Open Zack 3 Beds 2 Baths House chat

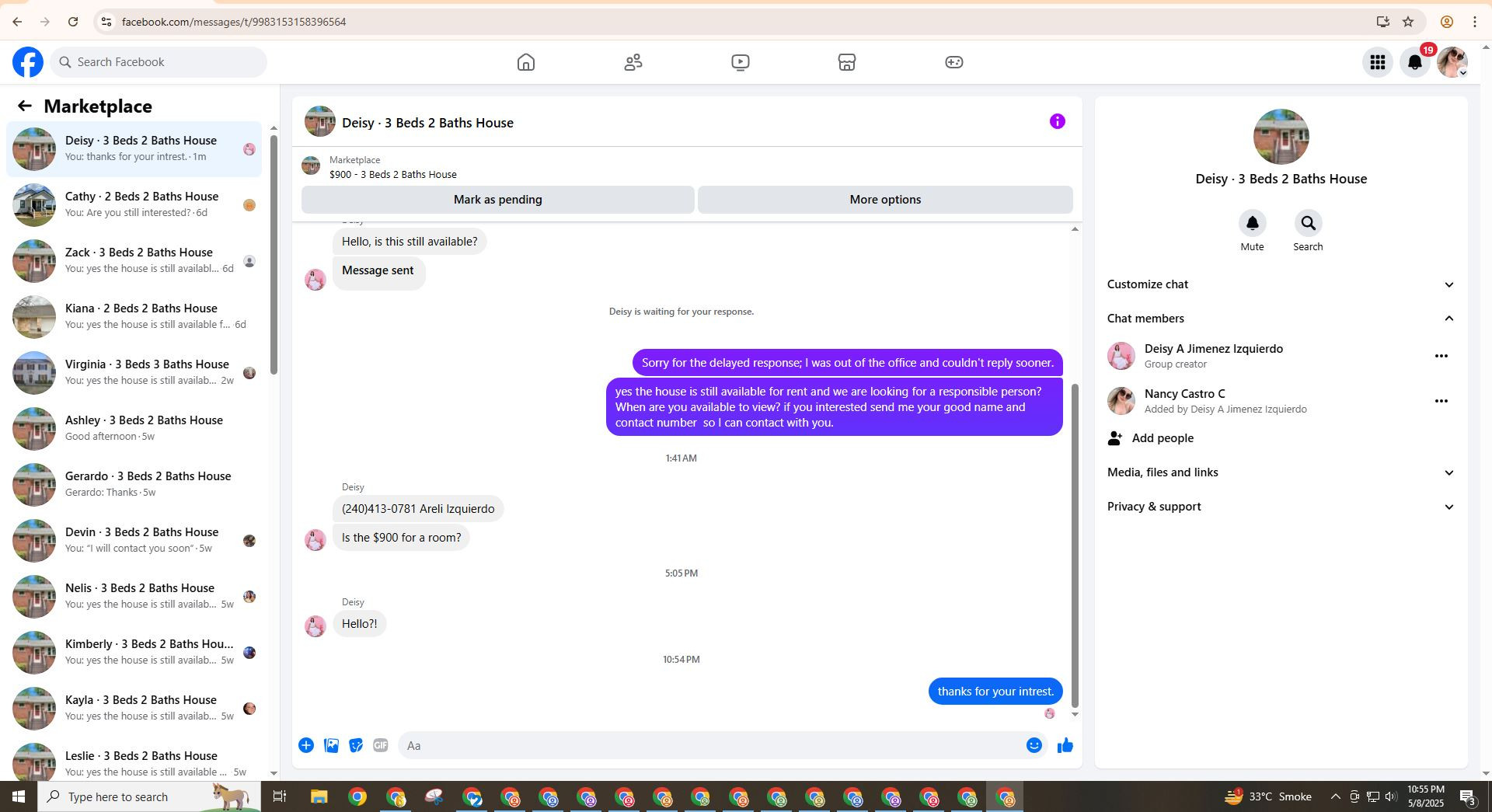pyautogui.click(x=134, y=261)
